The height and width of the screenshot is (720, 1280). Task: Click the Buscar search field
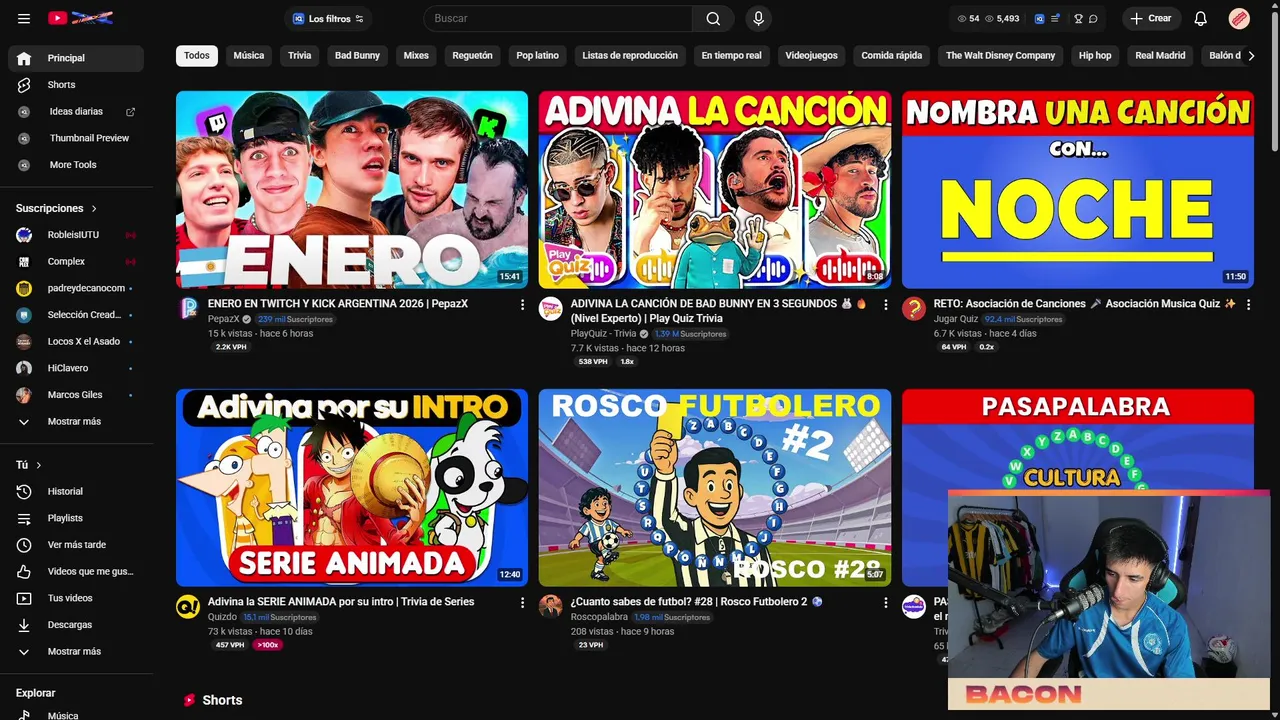tap(558, 18)
